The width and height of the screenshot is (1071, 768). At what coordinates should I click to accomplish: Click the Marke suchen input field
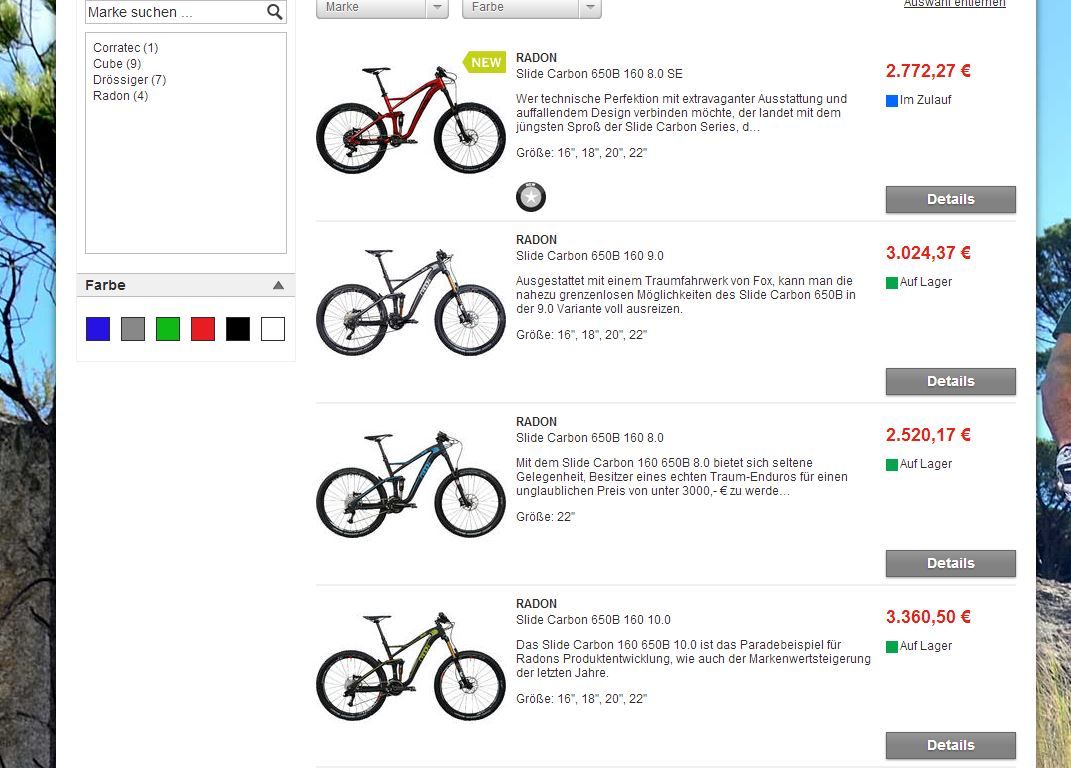point(175,12)
